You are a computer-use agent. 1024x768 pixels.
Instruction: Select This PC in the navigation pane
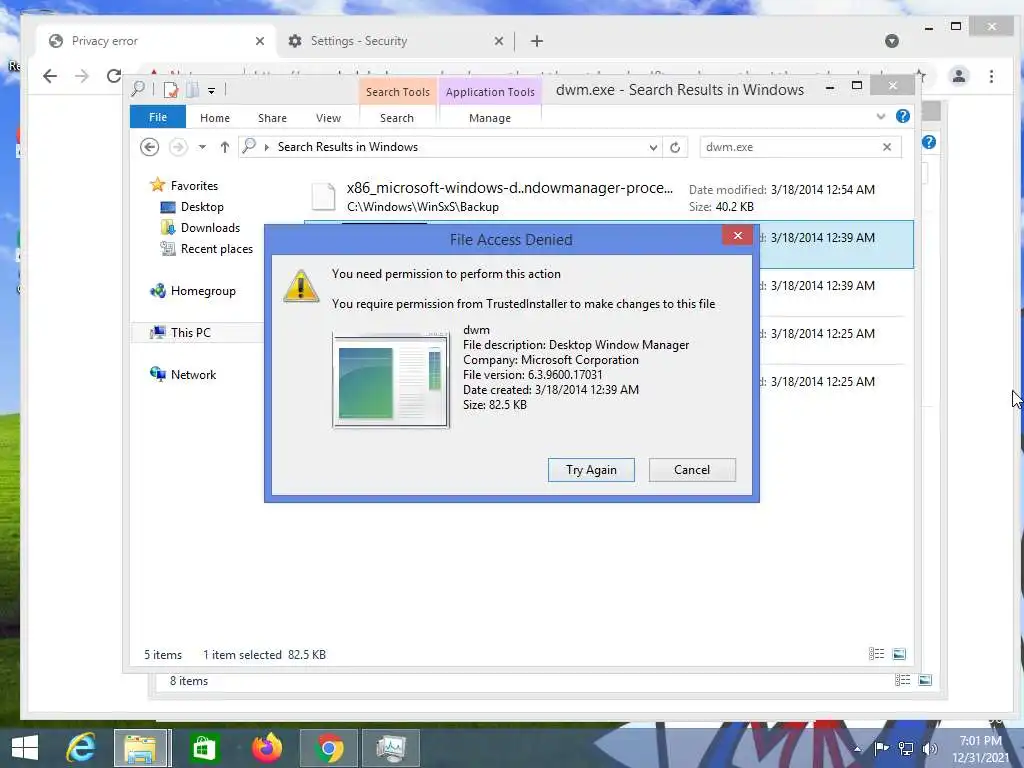tap(190, 332)
